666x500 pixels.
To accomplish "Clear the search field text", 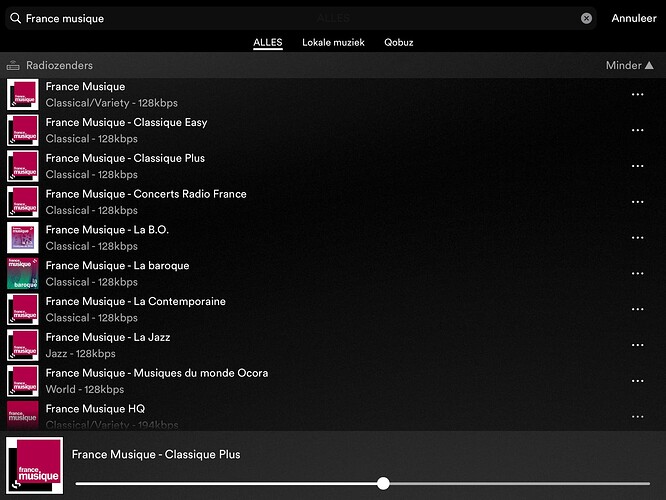I will point(586,18).
